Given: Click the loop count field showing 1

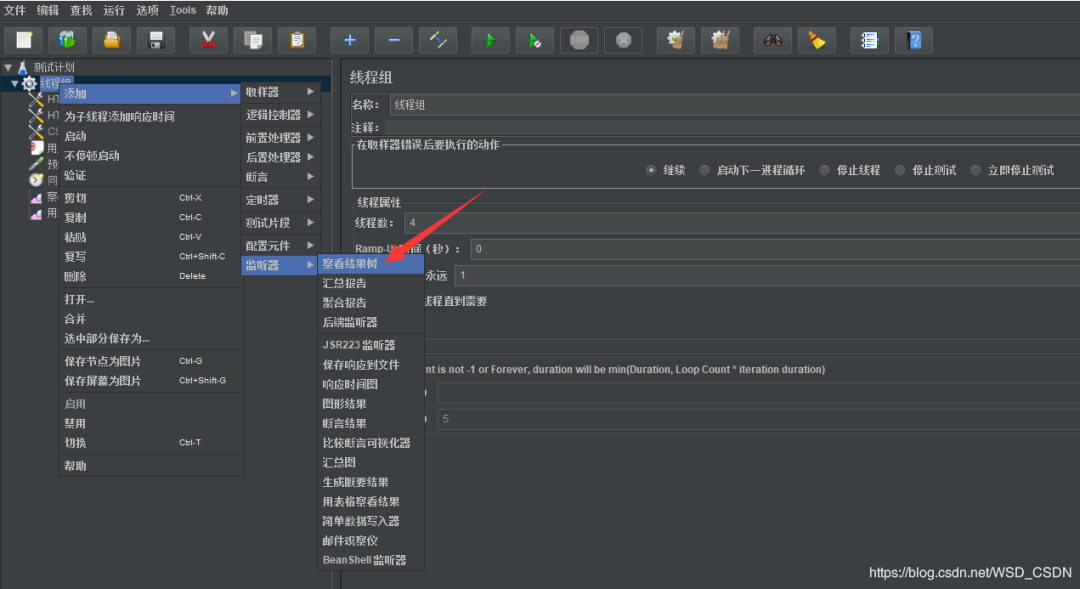Looking at the screenshot, I should click(767, 276).
